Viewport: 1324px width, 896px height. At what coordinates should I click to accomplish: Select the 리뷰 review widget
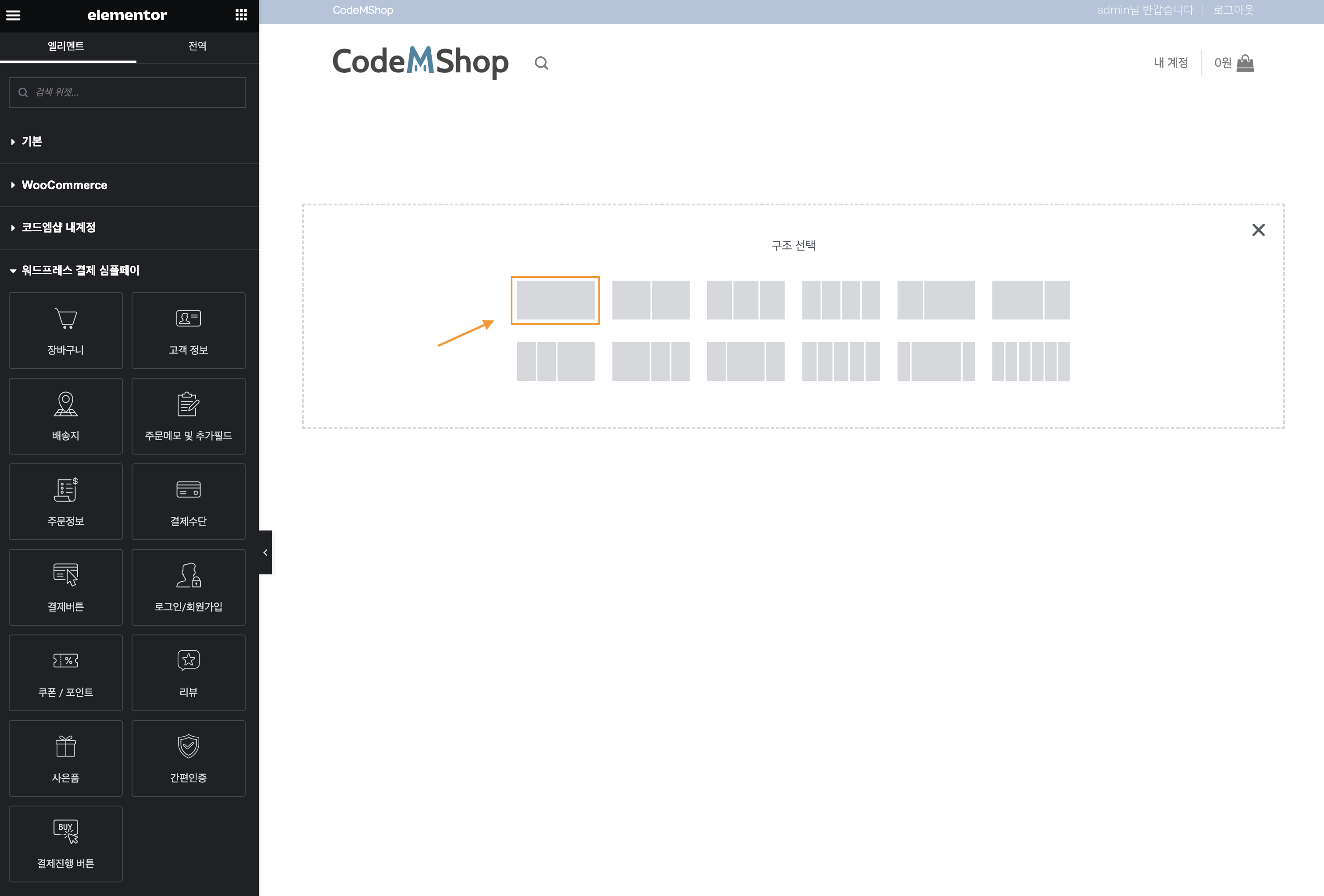[x=189, y=673]
